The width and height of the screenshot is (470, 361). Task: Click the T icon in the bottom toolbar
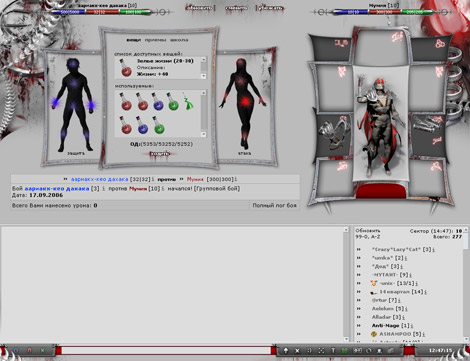pos(333,351)
